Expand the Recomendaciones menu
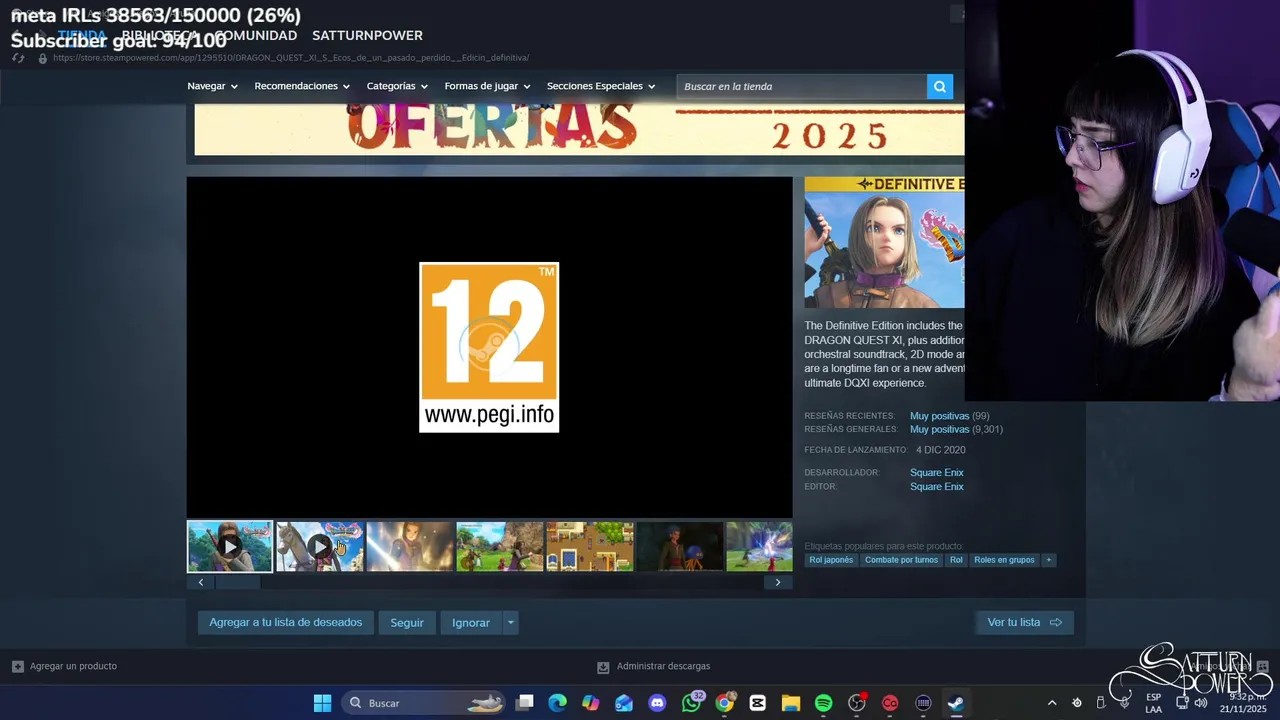This screenshot has width=1280, height=720. [x=302, y=86]
